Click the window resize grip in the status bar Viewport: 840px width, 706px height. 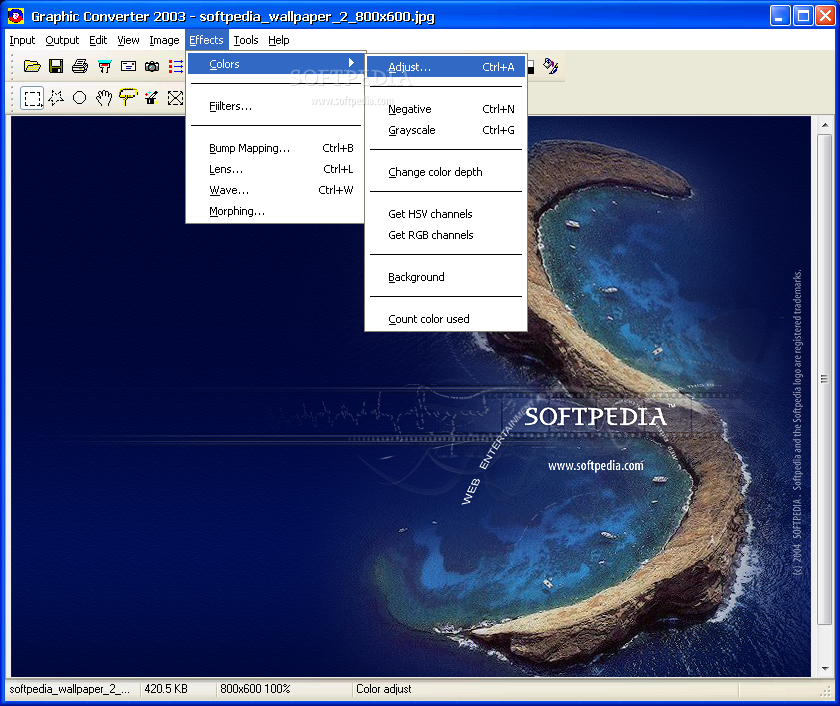click(826, 692)
